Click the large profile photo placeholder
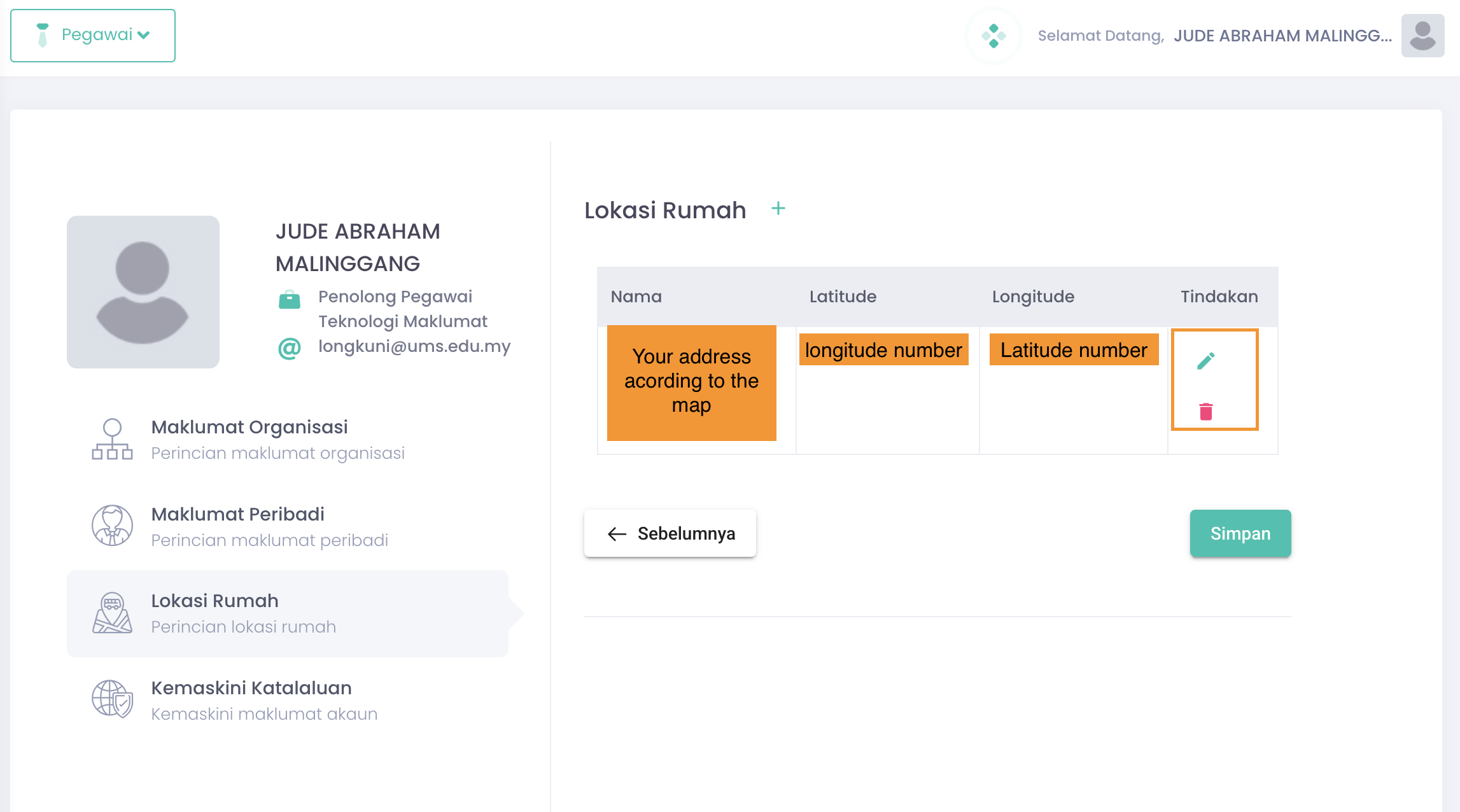The width and height of the screenshot is (1460, 812). click(143, 292)
